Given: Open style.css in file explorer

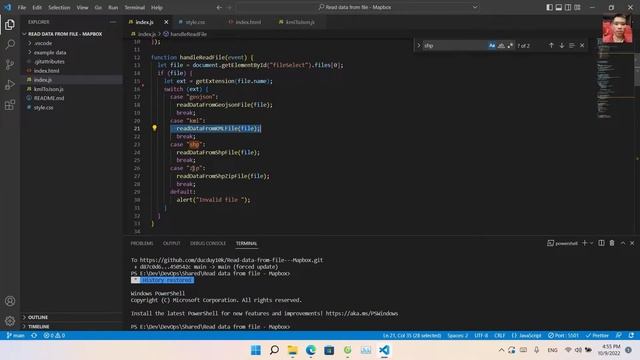Looking at the screenshot, I should [43, 107].
